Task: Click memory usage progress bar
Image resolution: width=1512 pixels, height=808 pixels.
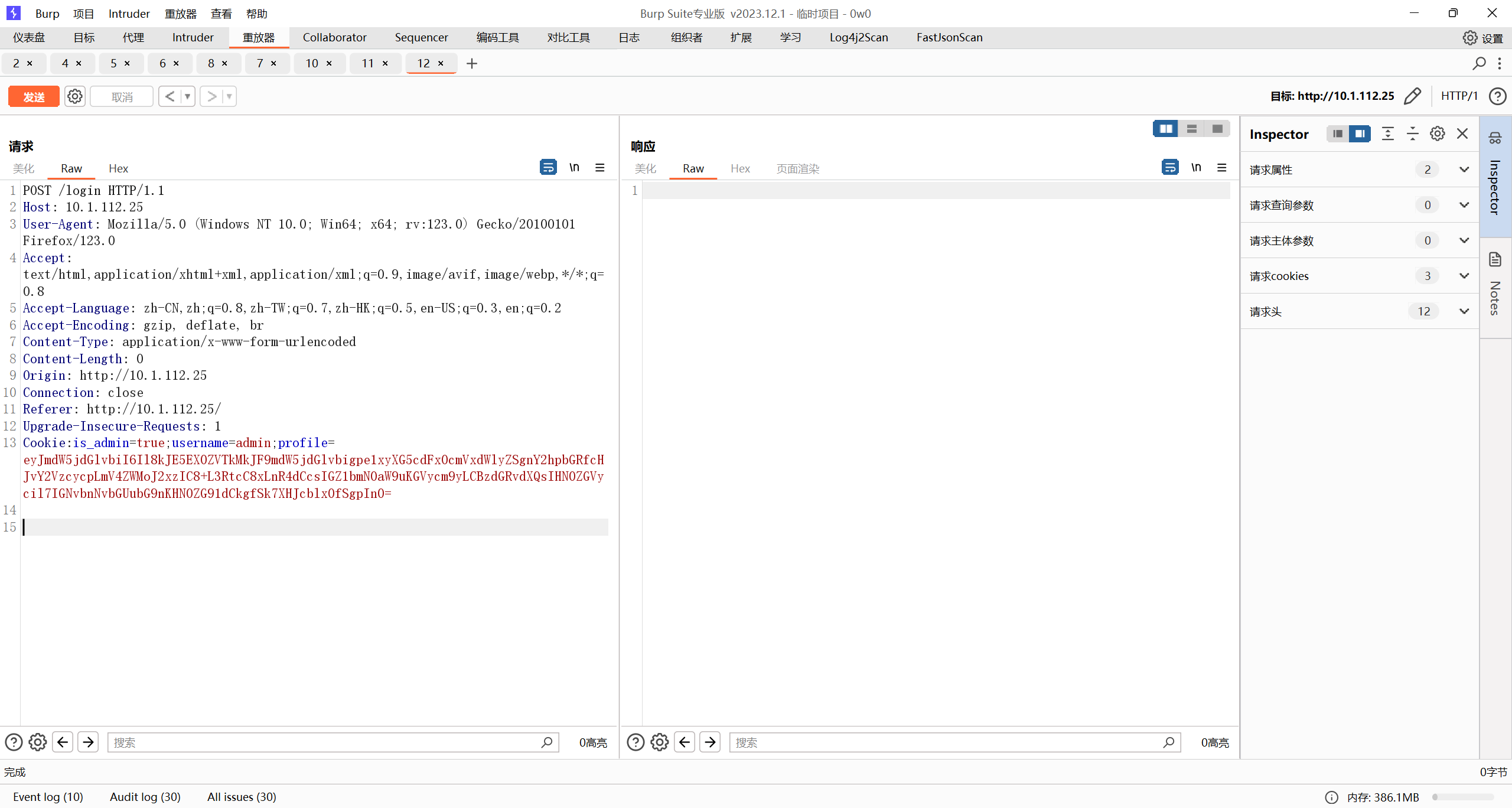Action: point(1463,797)
